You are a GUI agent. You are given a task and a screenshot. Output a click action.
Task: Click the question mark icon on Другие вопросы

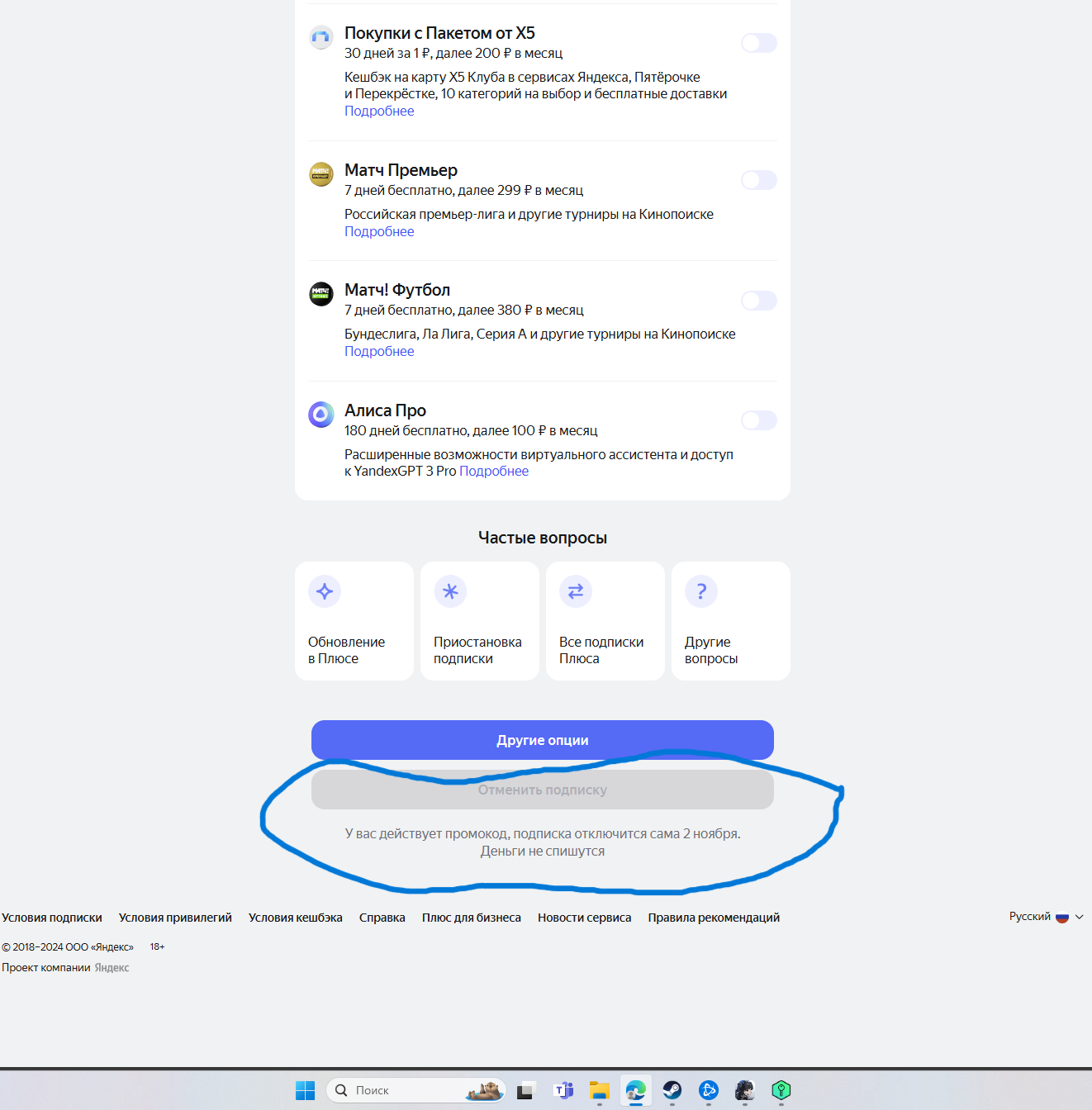701,591
